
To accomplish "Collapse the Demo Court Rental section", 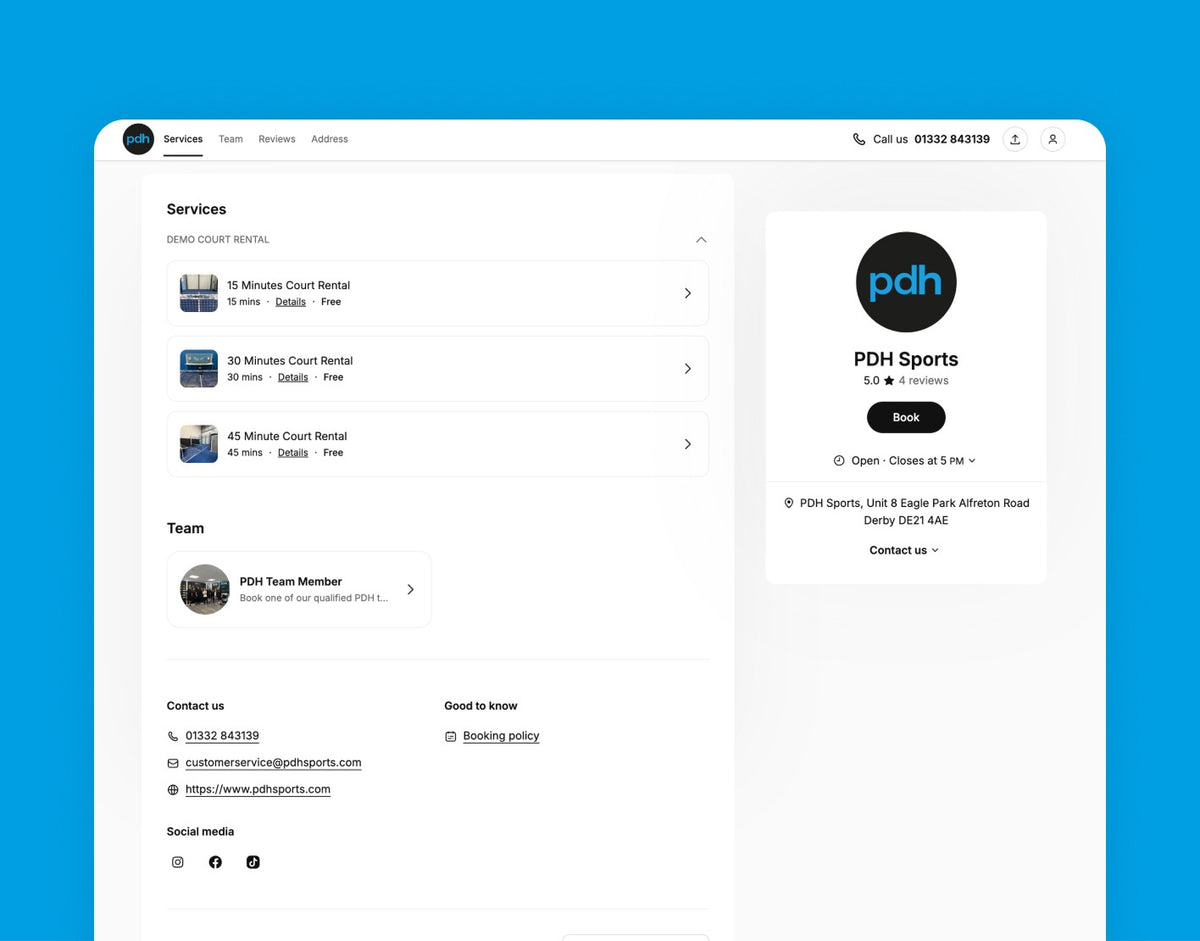I will tap(701, 240).
